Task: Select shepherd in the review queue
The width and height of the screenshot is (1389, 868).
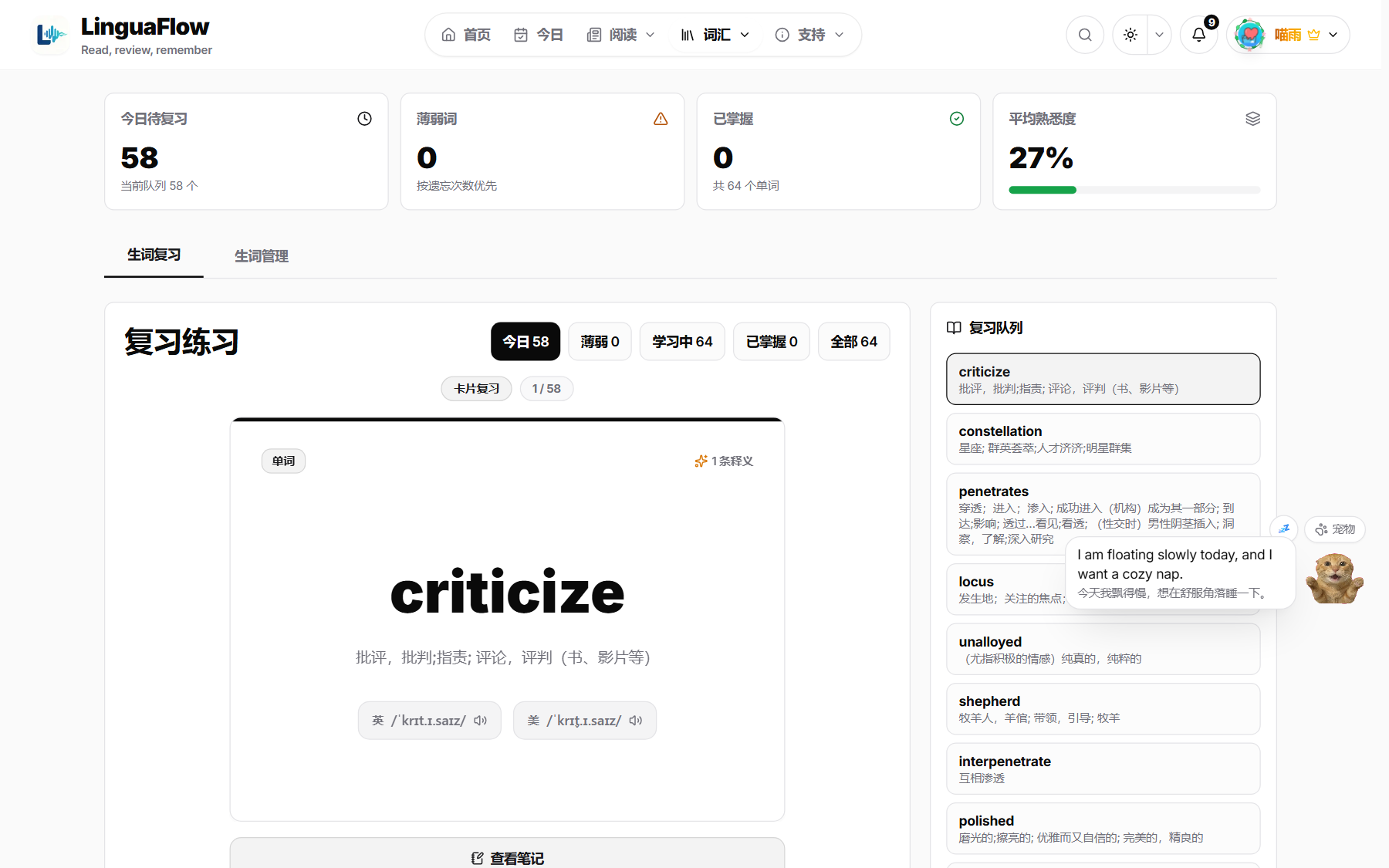Action: pyautogui.click(x=1103, y=709)
